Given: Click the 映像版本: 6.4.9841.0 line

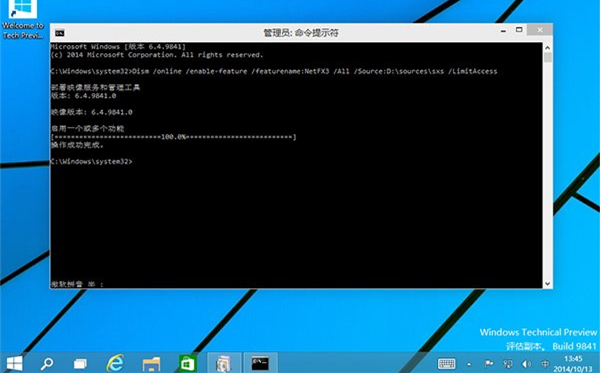Looking at the screenshot, I should tap(91, 112).
